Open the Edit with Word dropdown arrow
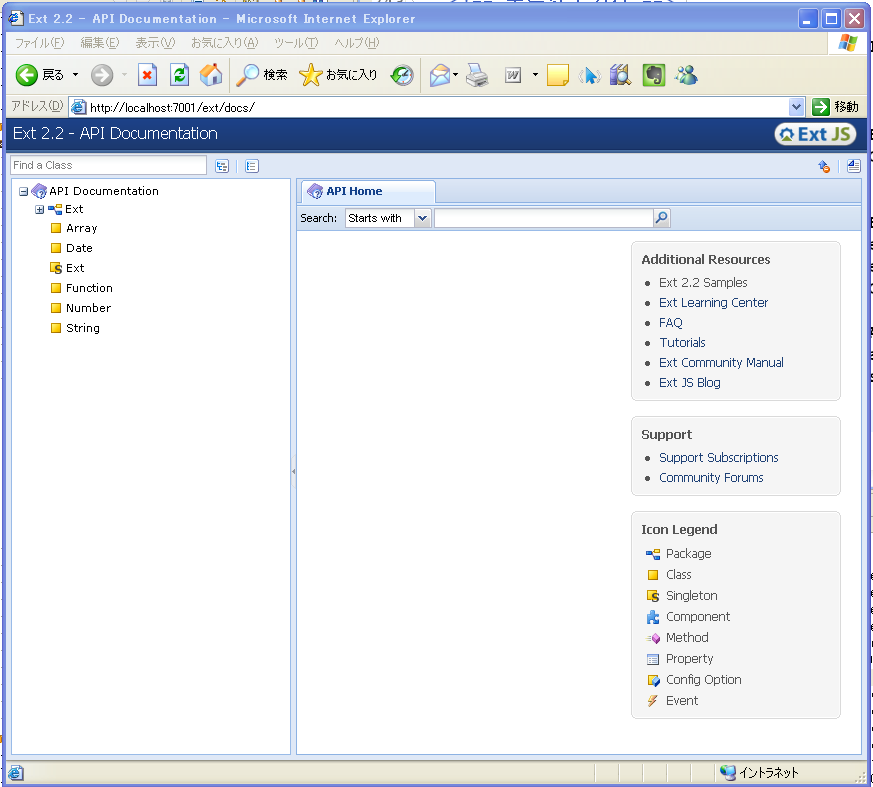The image size is (873, 787). point(535,75)
